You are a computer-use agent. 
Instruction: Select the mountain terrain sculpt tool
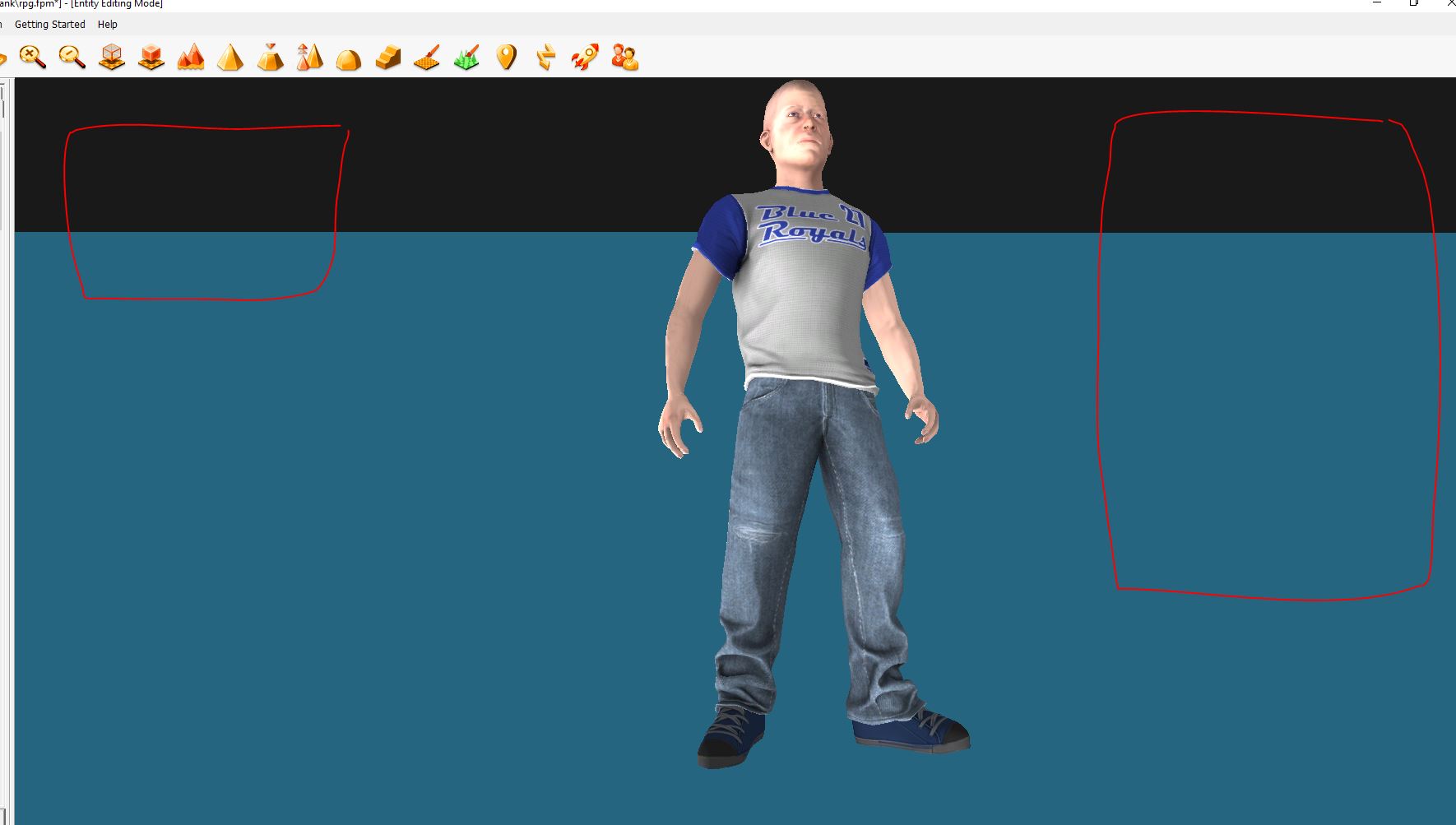click(190, 58)
